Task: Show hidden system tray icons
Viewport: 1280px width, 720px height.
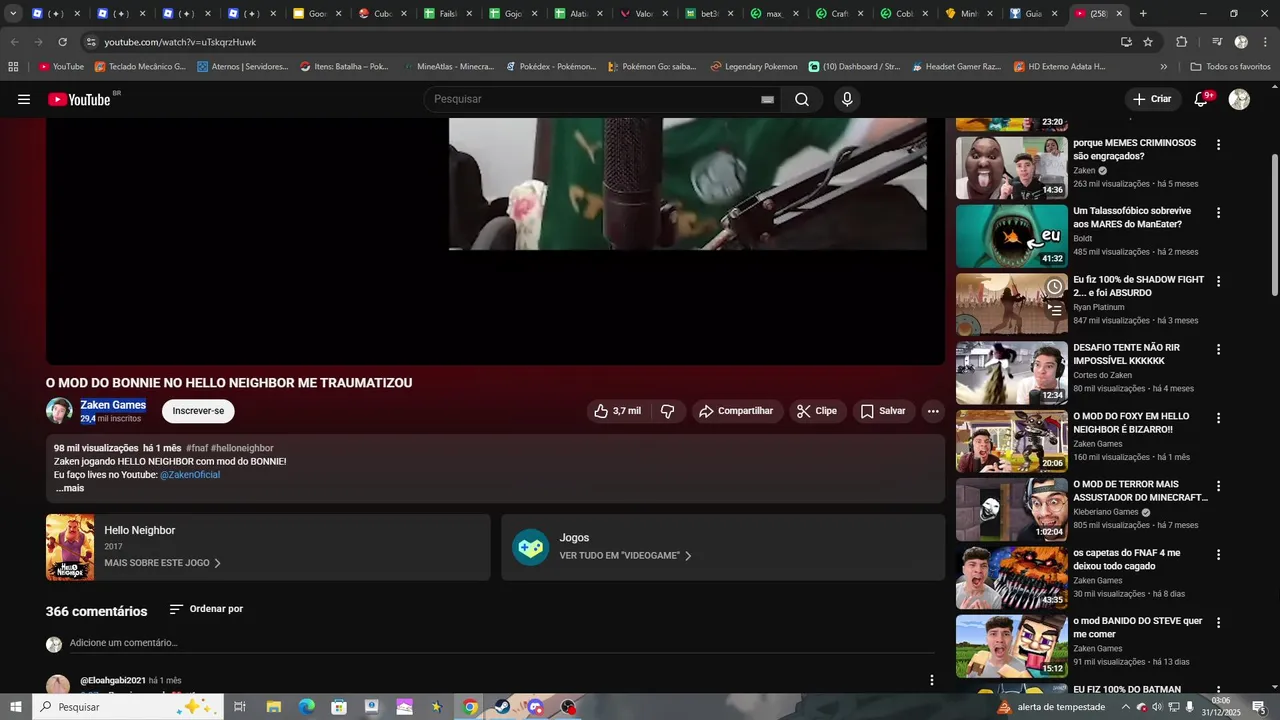Action: click(x=1126, y=707)
